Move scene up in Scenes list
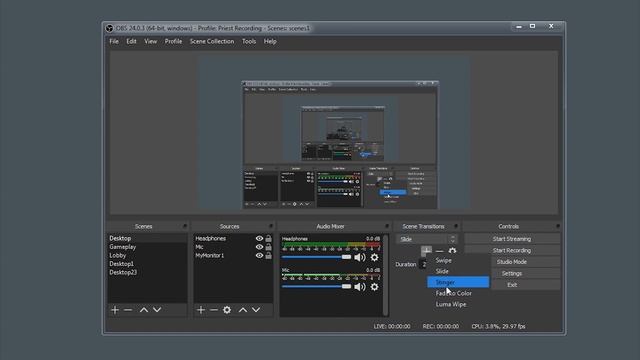Image resolution: width=640 pixels, height=360 pixels. 144,310
